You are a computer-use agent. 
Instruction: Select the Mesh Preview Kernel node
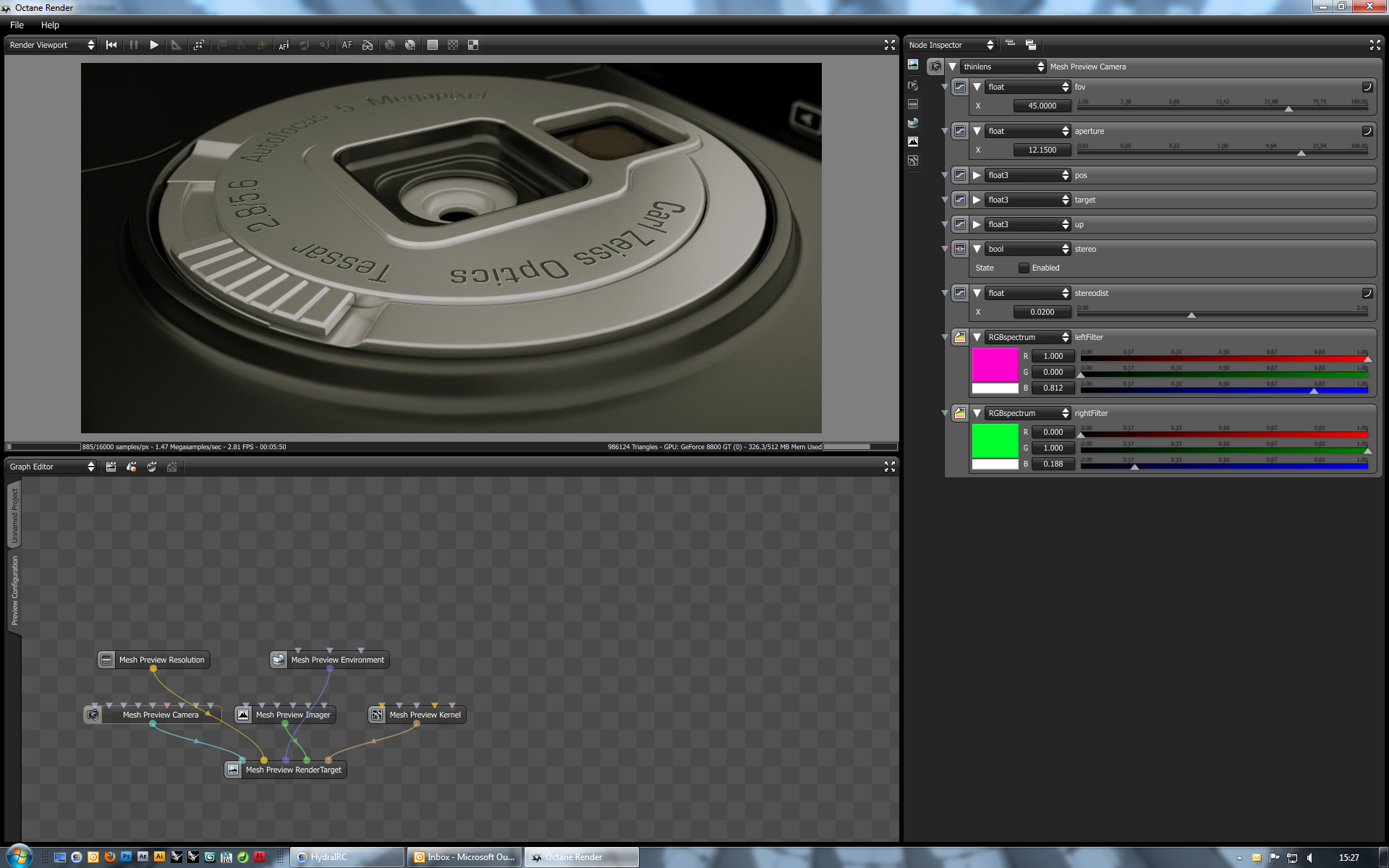coord(425,715)
